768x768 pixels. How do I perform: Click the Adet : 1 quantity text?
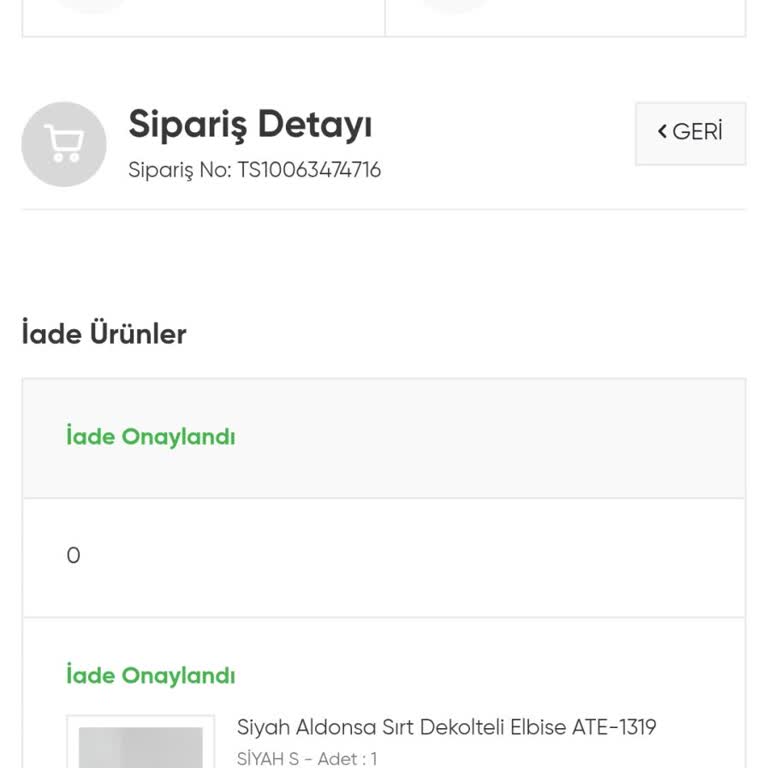click(x=347, y=759)
